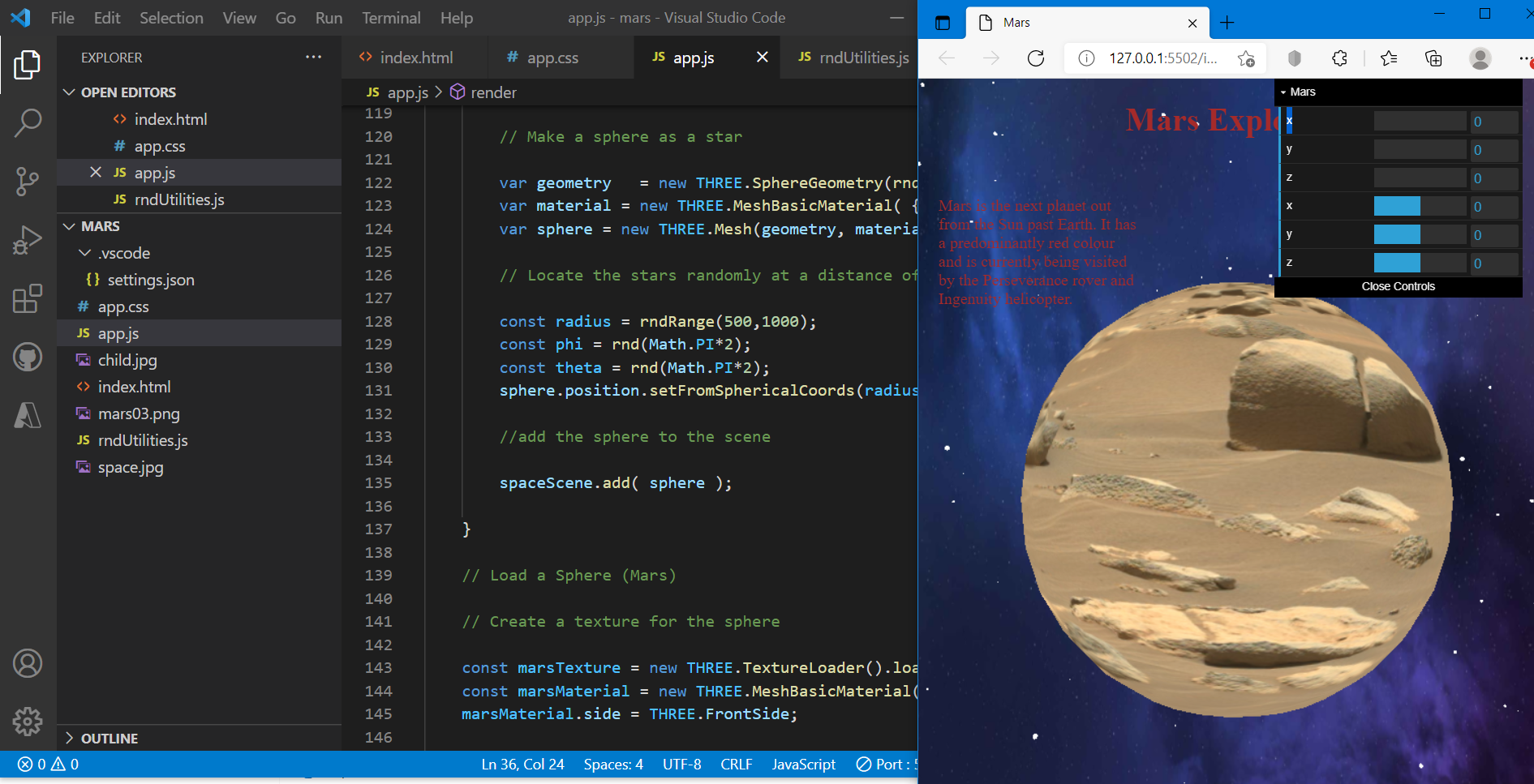The image size is (1534, 784).
Task: Open the Extensions view
Action: 28,298
